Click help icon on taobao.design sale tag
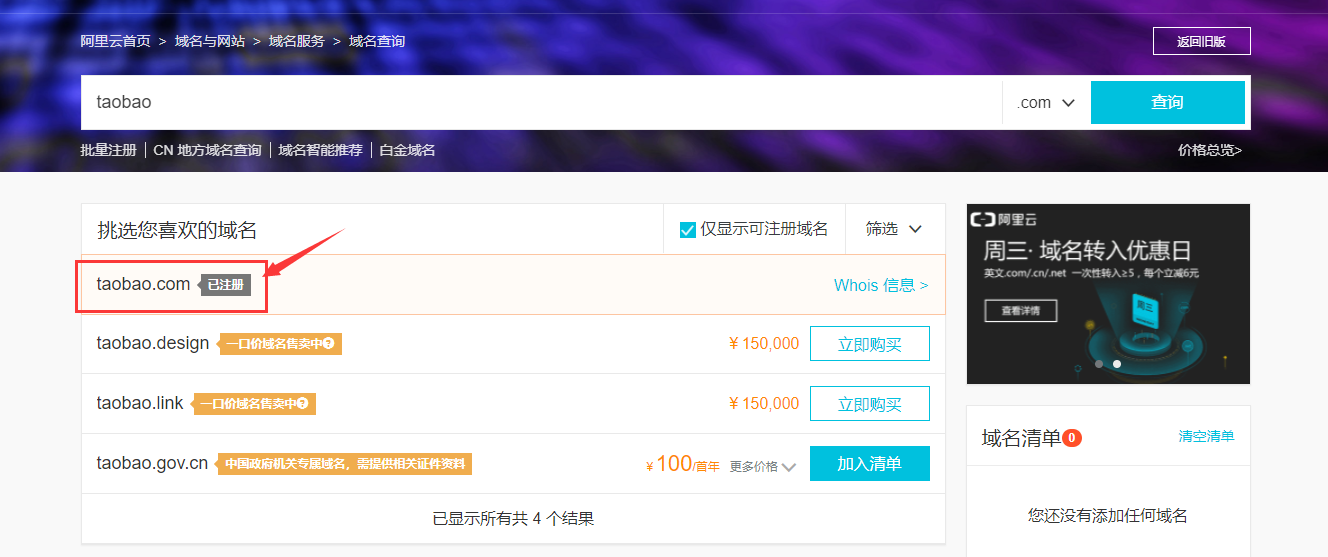 (328, 344)
